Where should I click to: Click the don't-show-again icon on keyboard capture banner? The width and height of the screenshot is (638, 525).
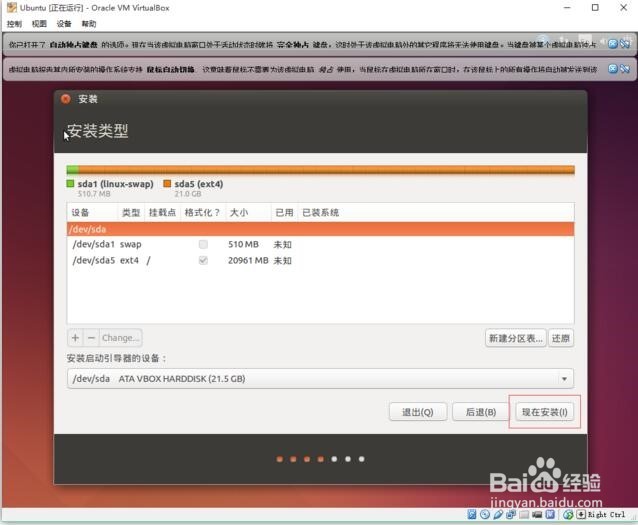click(625, 44)
